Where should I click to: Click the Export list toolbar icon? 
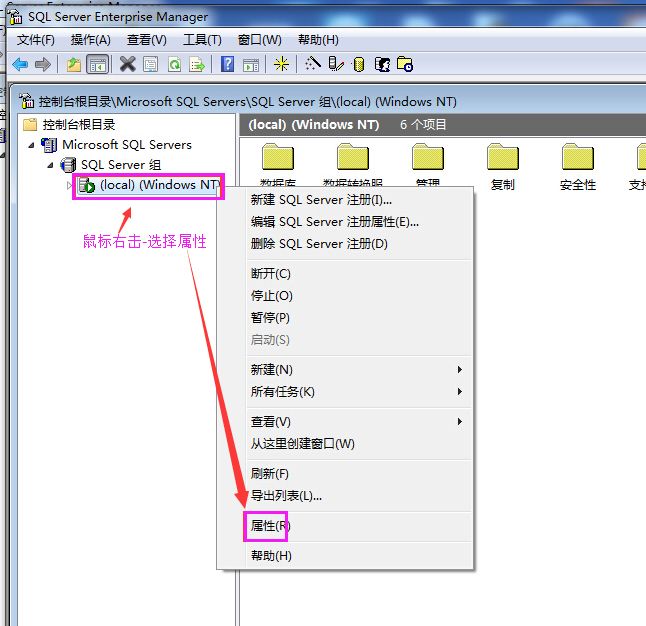click(197, 64)
